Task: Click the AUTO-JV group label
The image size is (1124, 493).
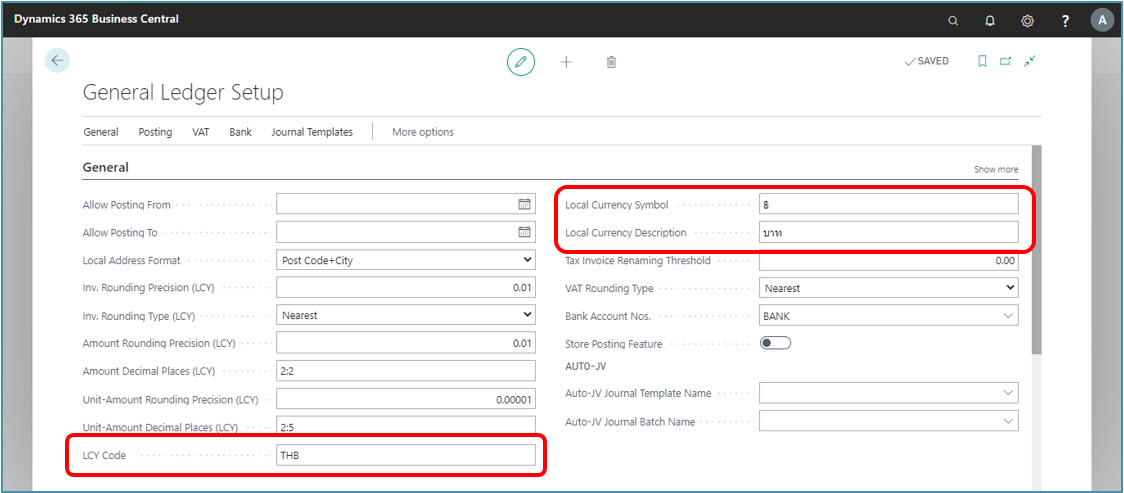Action: (x=586, y=364)
